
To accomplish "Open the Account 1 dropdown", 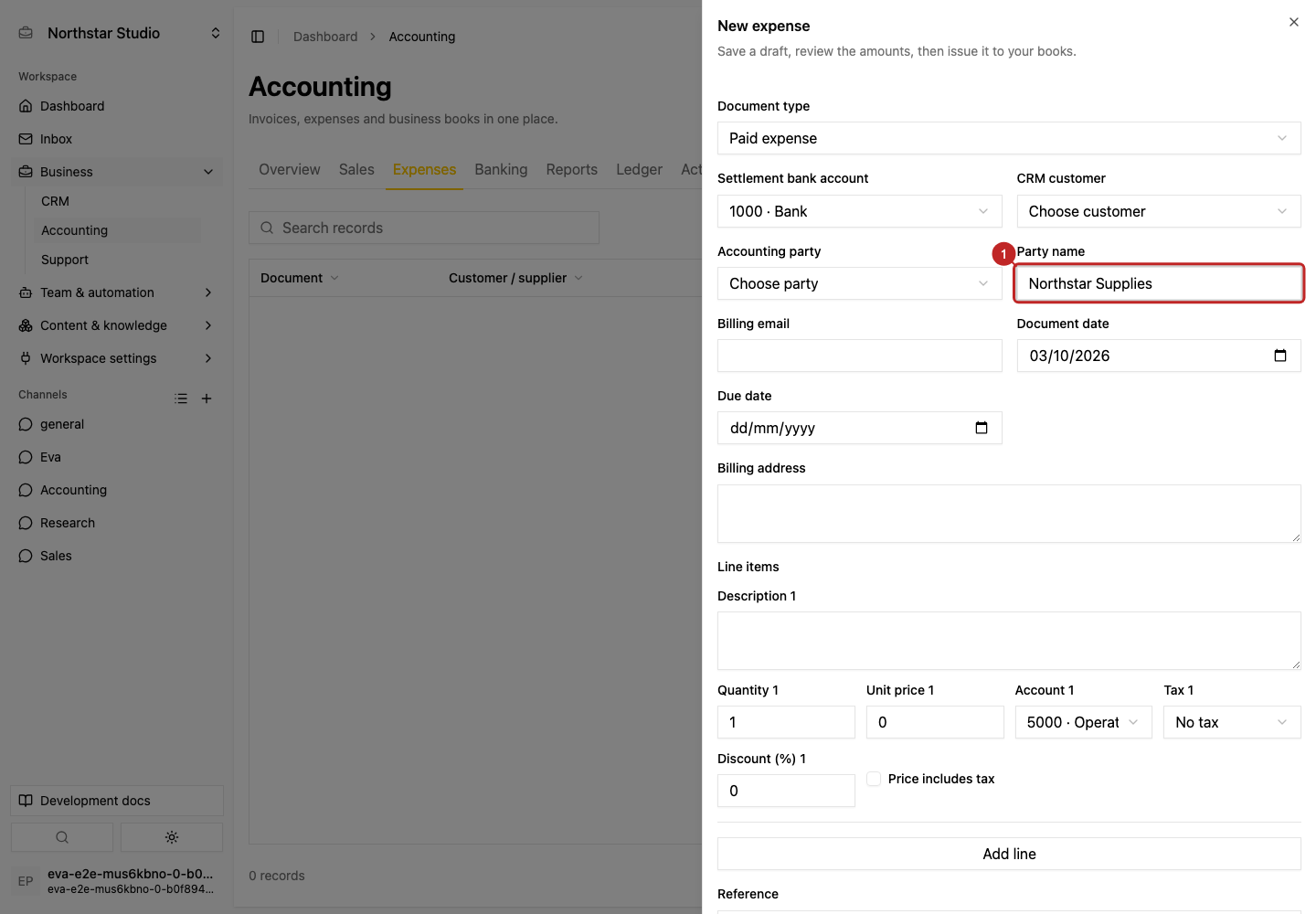I will point(1084,722).
